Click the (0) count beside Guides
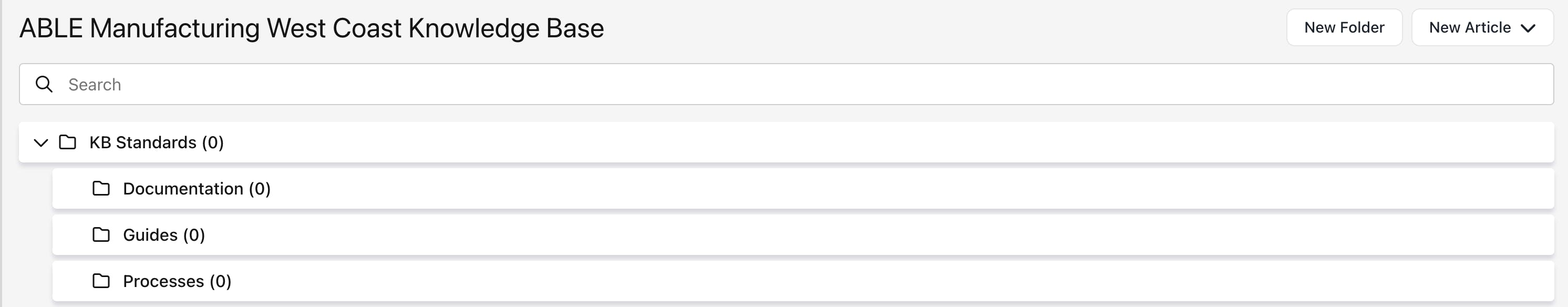The image size is (1568, 307). coord(194,235)
